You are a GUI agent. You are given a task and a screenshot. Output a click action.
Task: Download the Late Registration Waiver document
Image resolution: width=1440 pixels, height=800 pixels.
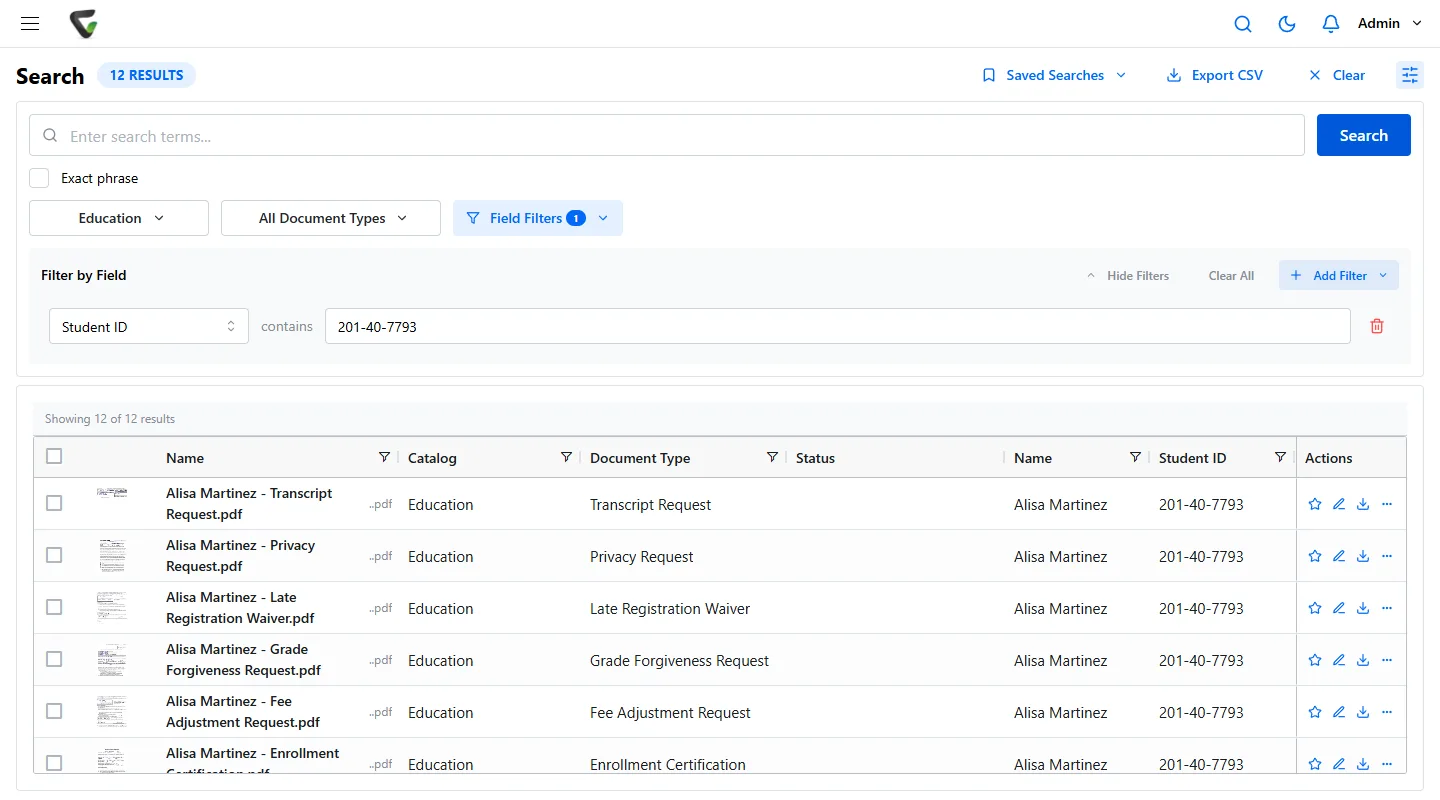point(1363,608)
